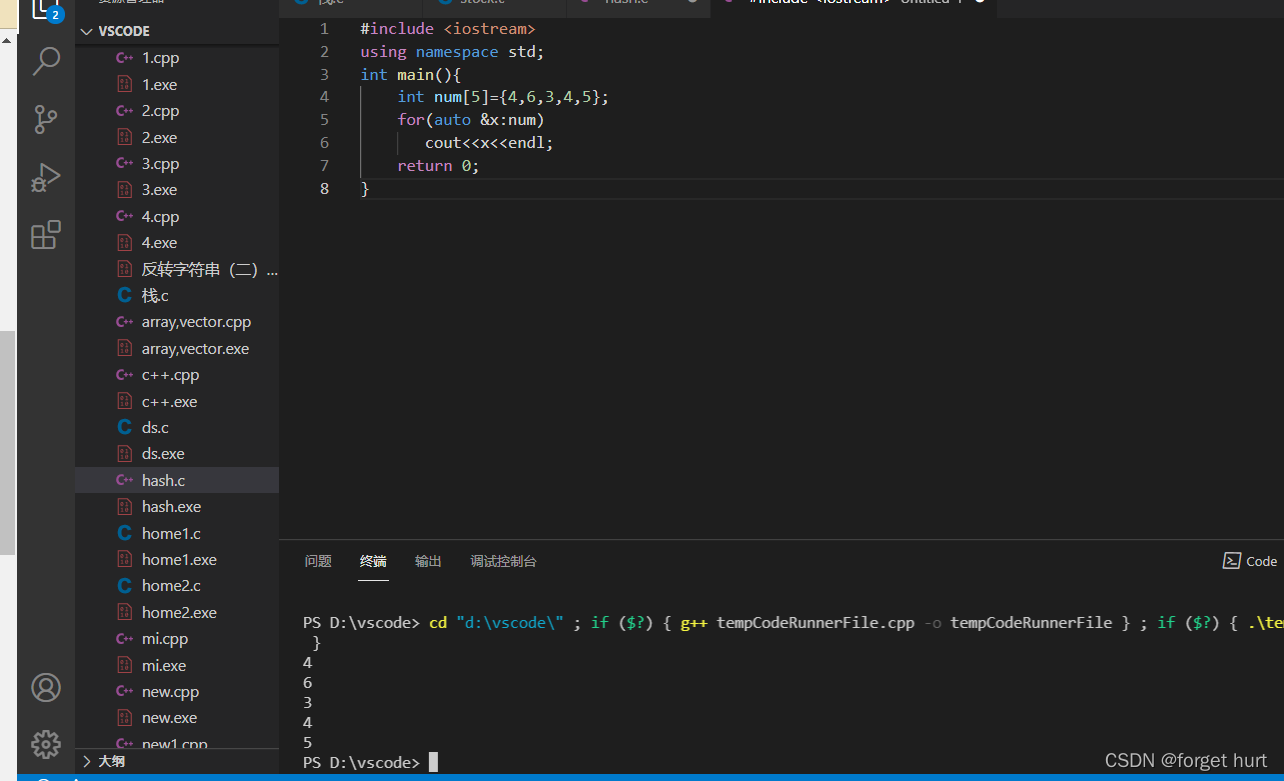Select home1.exe in the file tree

point(177,559)
